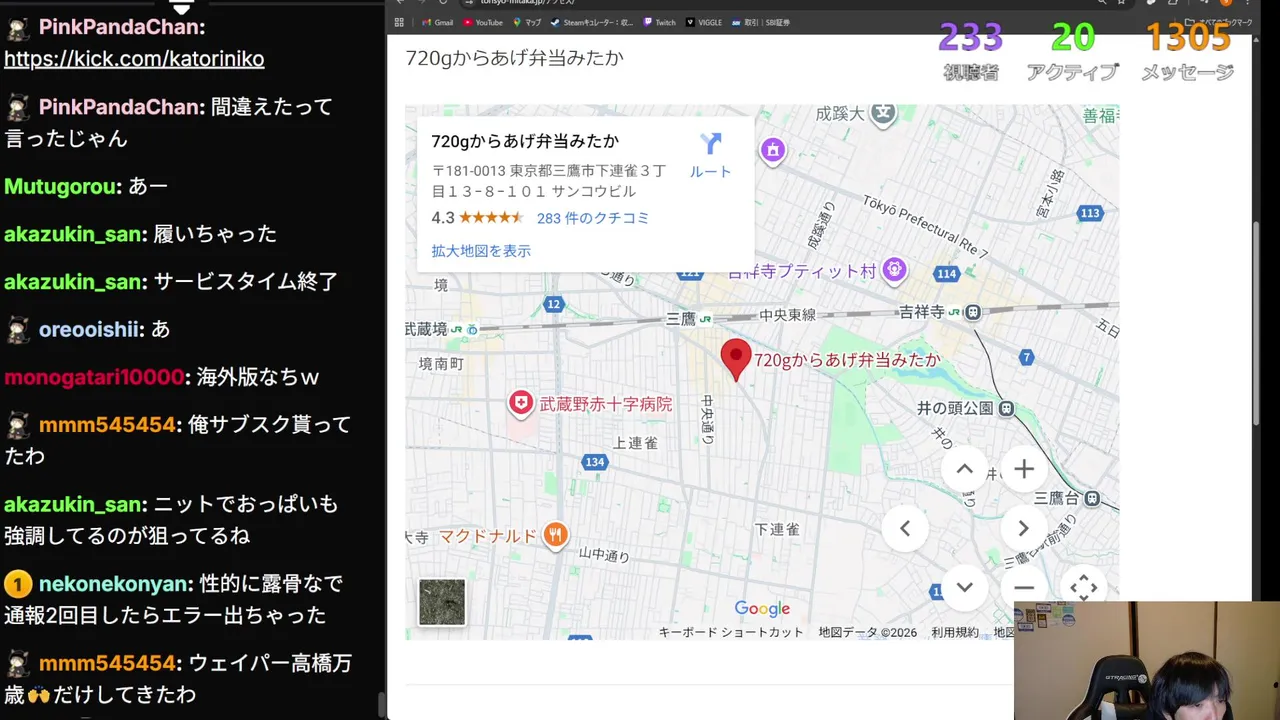This screenshot has height=720, width=1280.
Task: Click the 720gからあげ弁当みたか page heading
Action: pyautogui.click(x=514, y=58)
